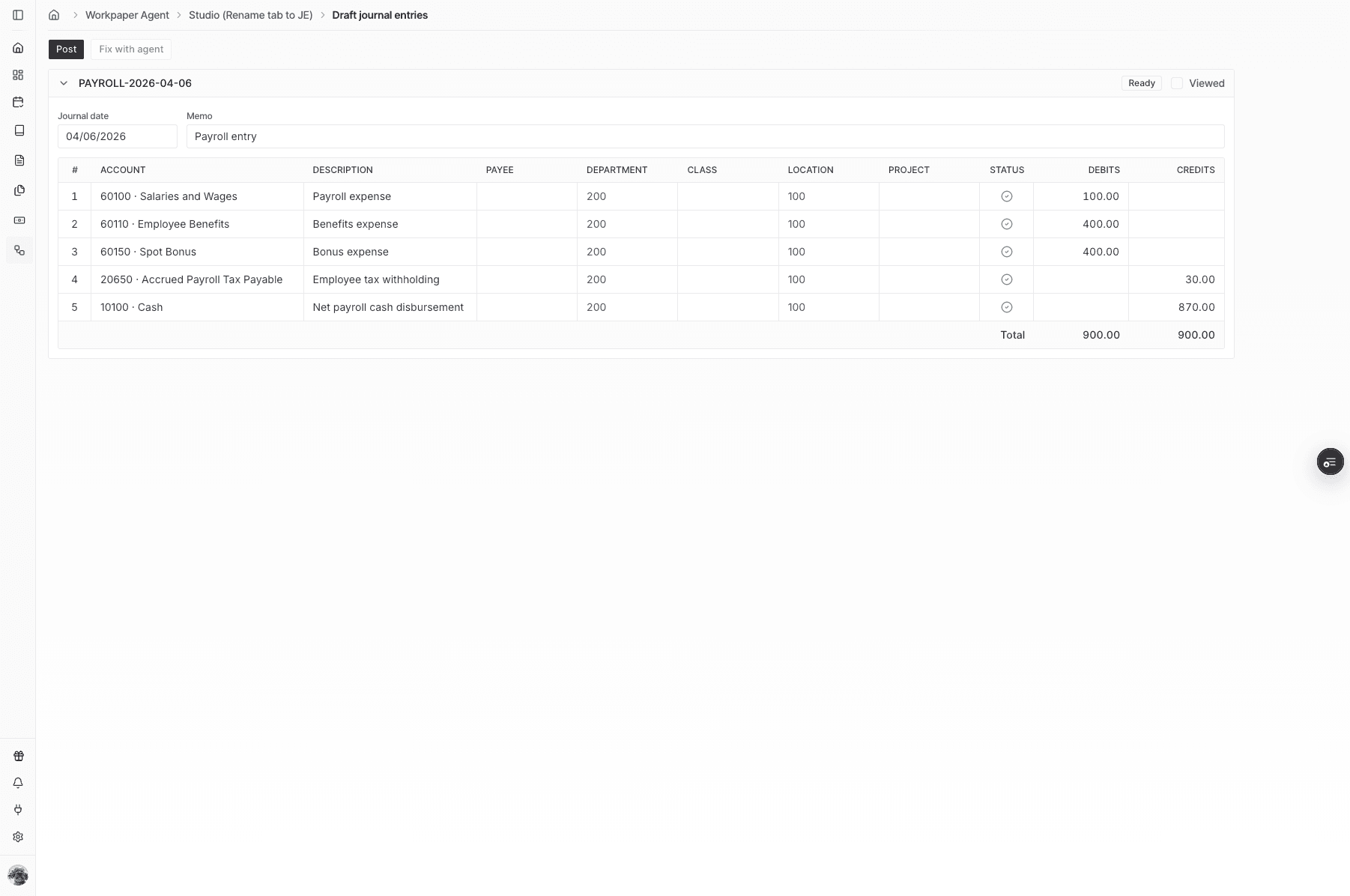Screen dimensions: 1350x896
Task: Click the 870.00 credit amount
Action: coord(1196,307)
